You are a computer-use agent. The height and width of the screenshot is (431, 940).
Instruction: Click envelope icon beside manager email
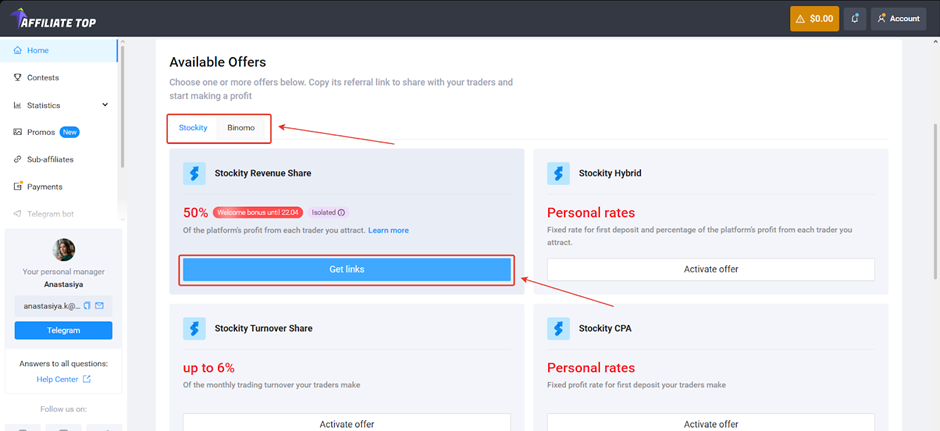coord(100,306)
